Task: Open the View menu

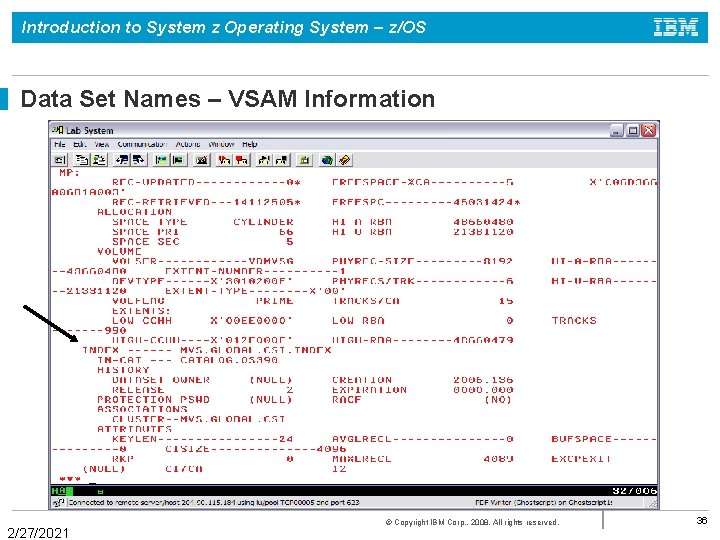Action: pos(101,144)
